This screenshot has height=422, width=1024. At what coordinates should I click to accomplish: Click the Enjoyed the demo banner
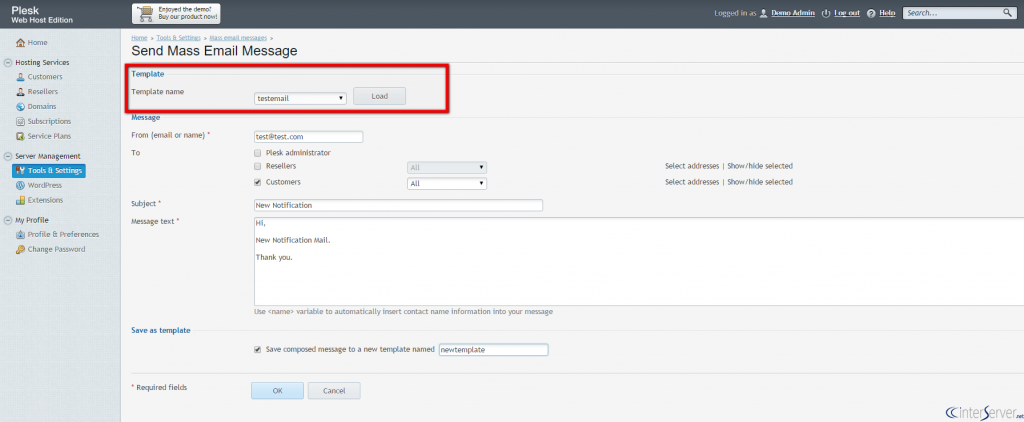tap(176, 13)
